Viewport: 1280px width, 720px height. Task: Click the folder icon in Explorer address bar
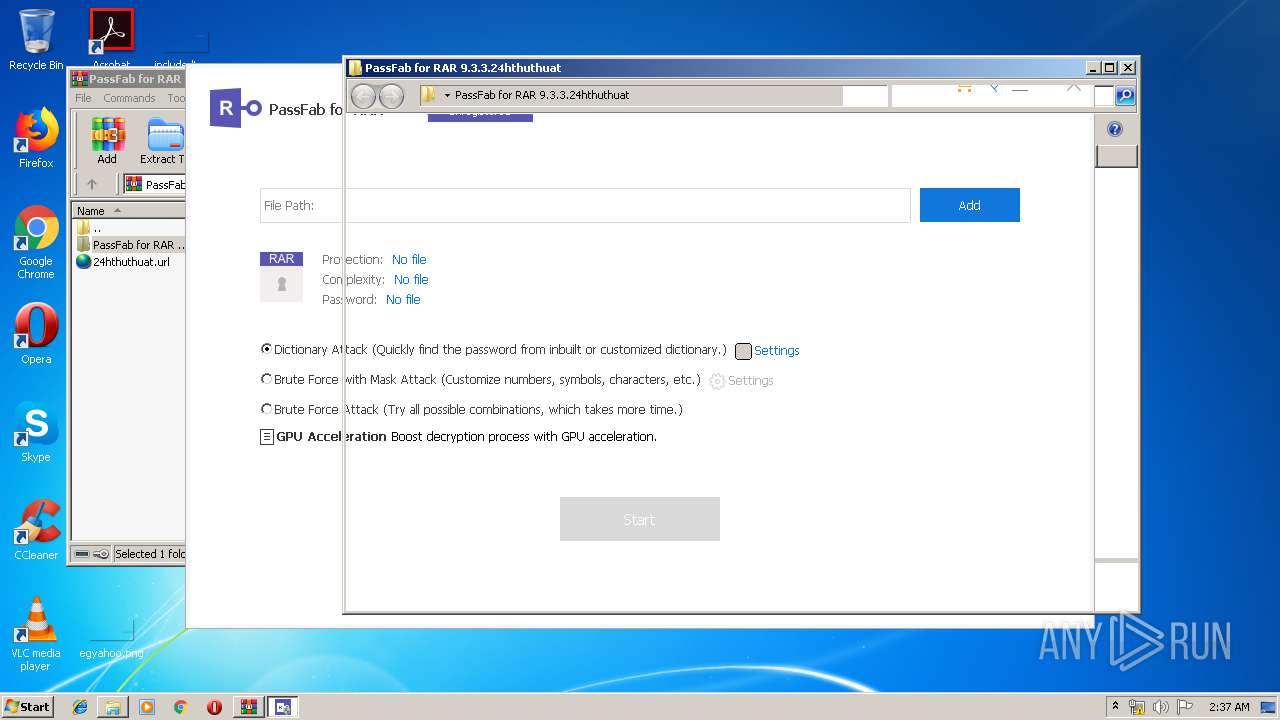(x=428, y=95)
